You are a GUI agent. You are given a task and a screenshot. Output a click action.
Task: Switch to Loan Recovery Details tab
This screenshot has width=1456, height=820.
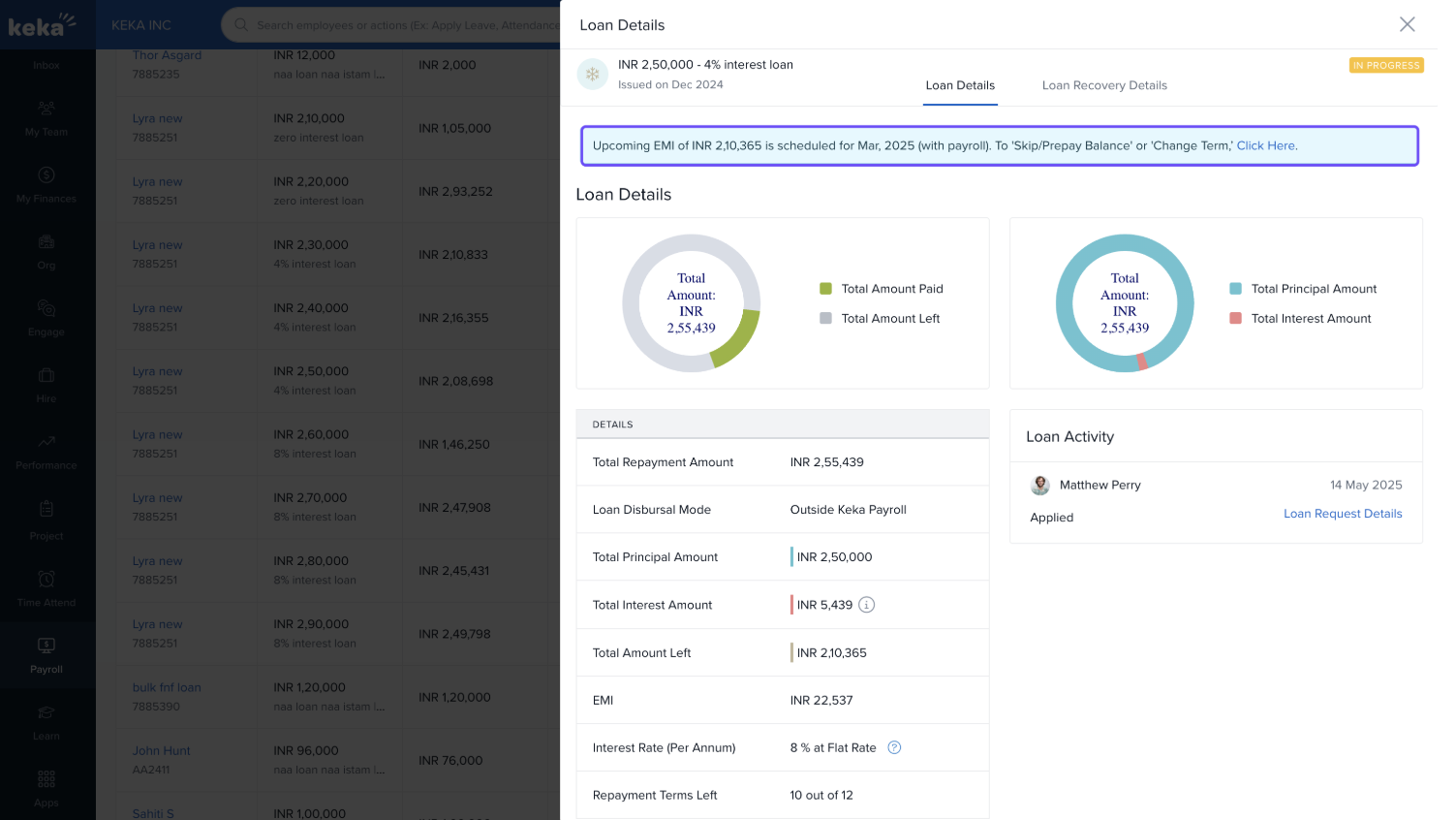point(1104,85)
